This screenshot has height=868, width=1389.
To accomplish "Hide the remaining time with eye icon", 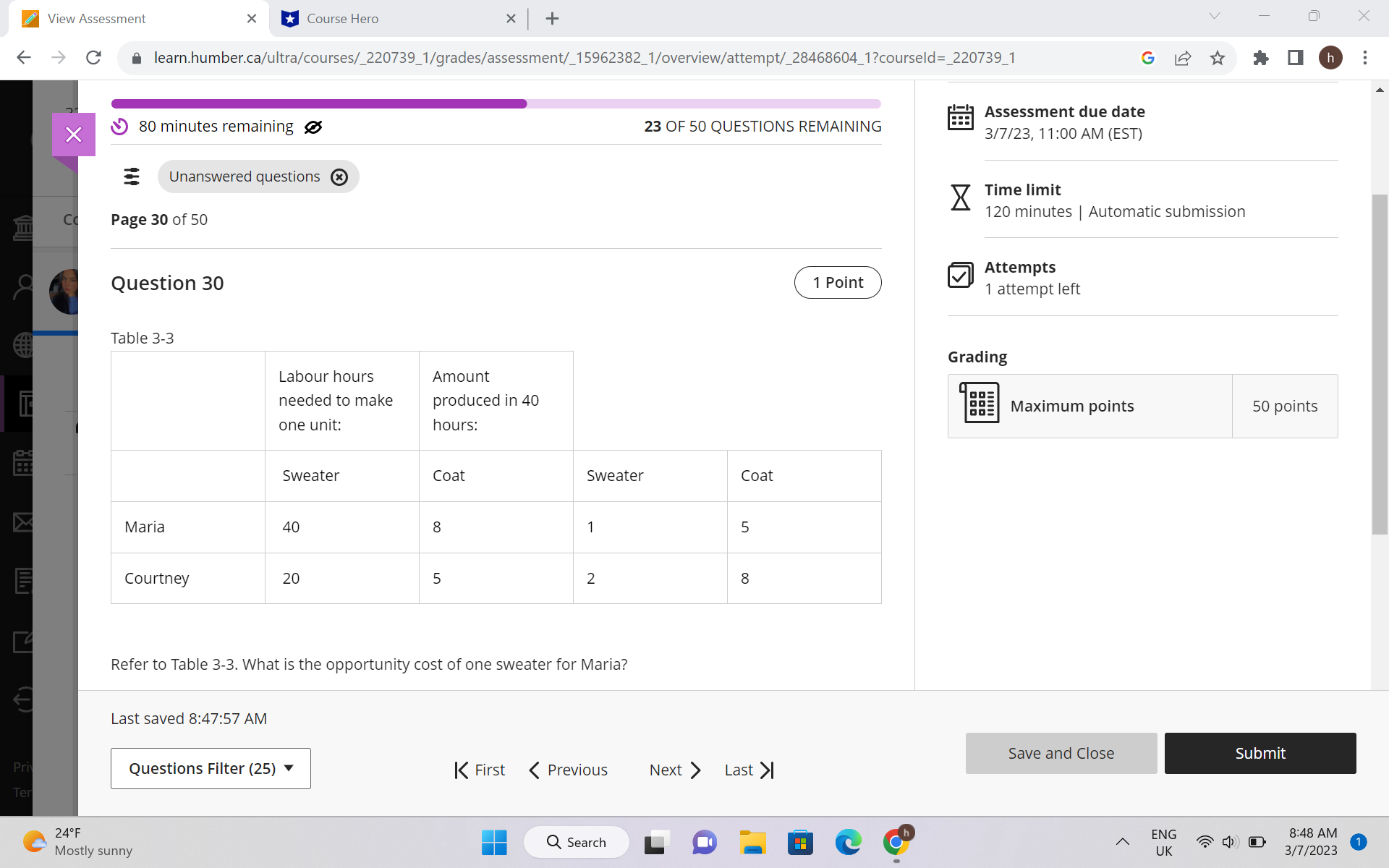I will click(313, 127).
